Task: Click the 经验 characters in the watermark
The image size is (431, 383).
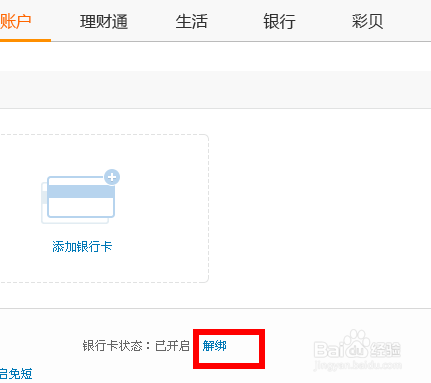Action: (x=385, y=349)
